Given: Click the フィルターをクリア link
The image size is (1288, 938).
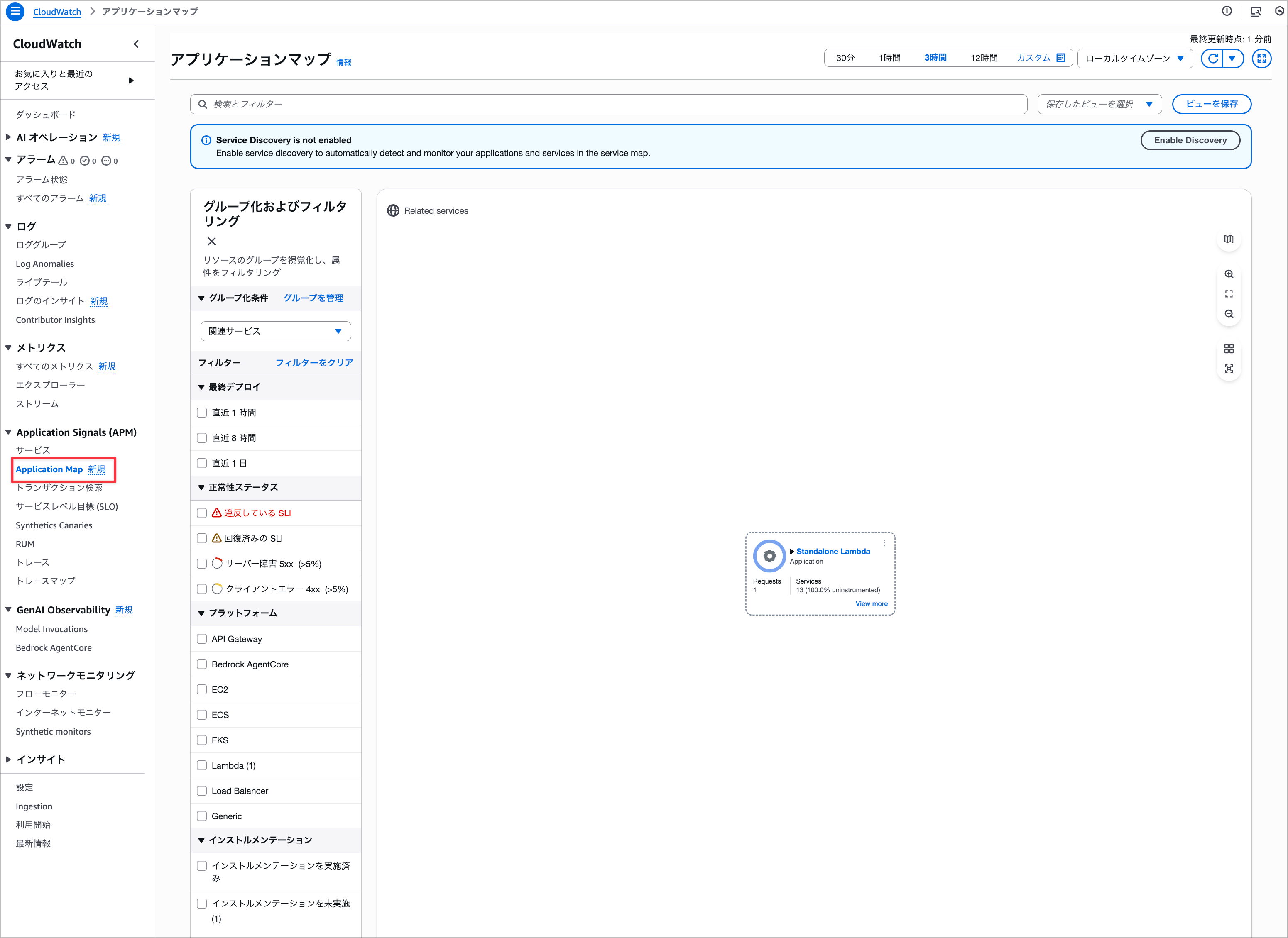Looking at the screenshot, I should click(314, 363).
